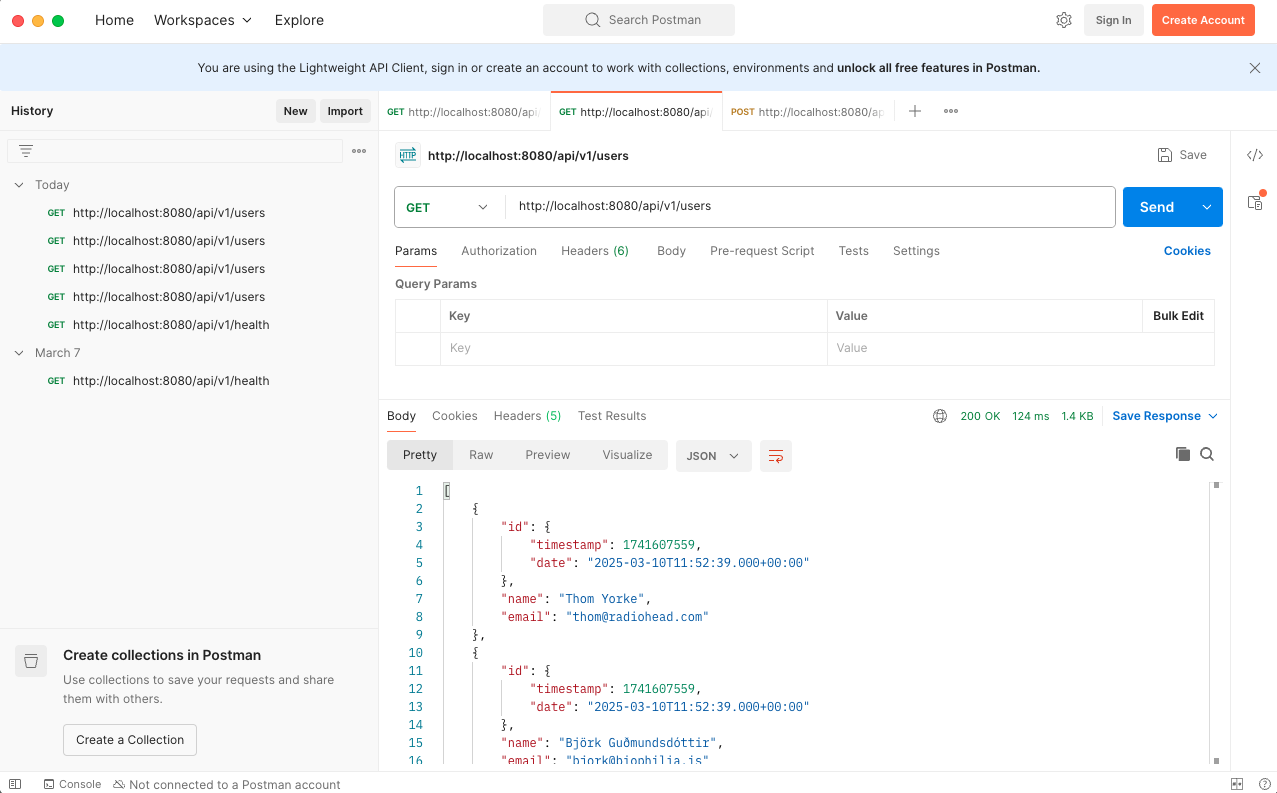Image resolution: width=1277 pixels, height=793 pixels.
Task: Search within response body icon
Action: point(1207,454)
